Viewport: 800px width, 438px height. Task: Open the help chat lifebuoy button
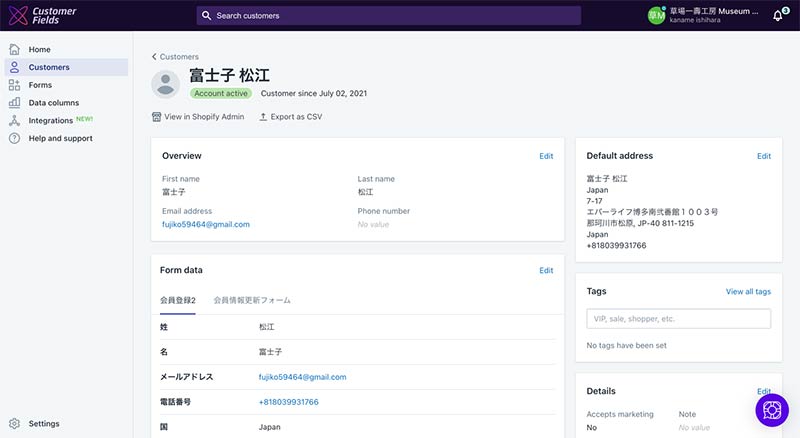coord(772,410)
